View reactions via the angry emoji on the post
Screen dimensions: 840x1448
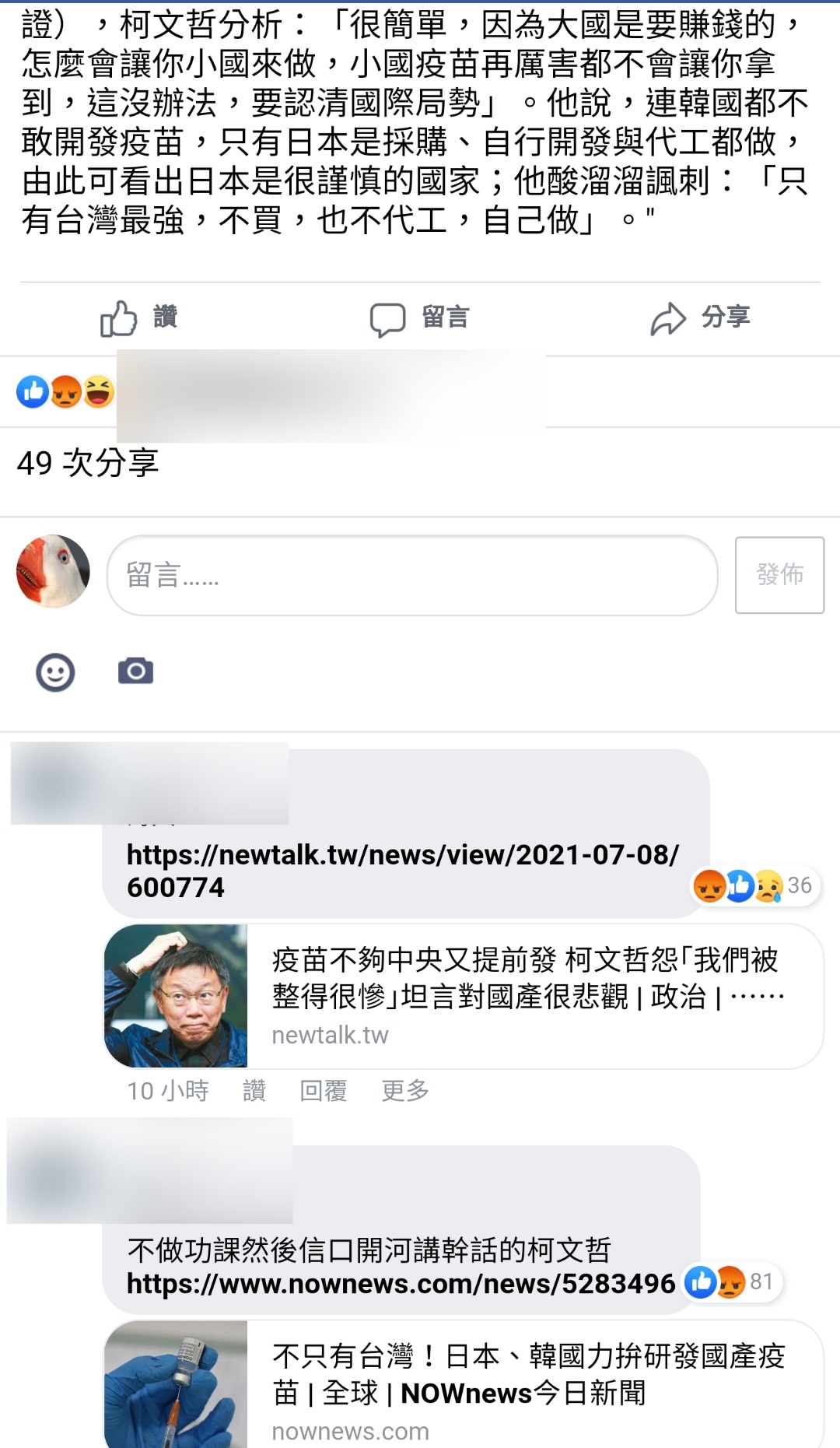coord(66,391)
